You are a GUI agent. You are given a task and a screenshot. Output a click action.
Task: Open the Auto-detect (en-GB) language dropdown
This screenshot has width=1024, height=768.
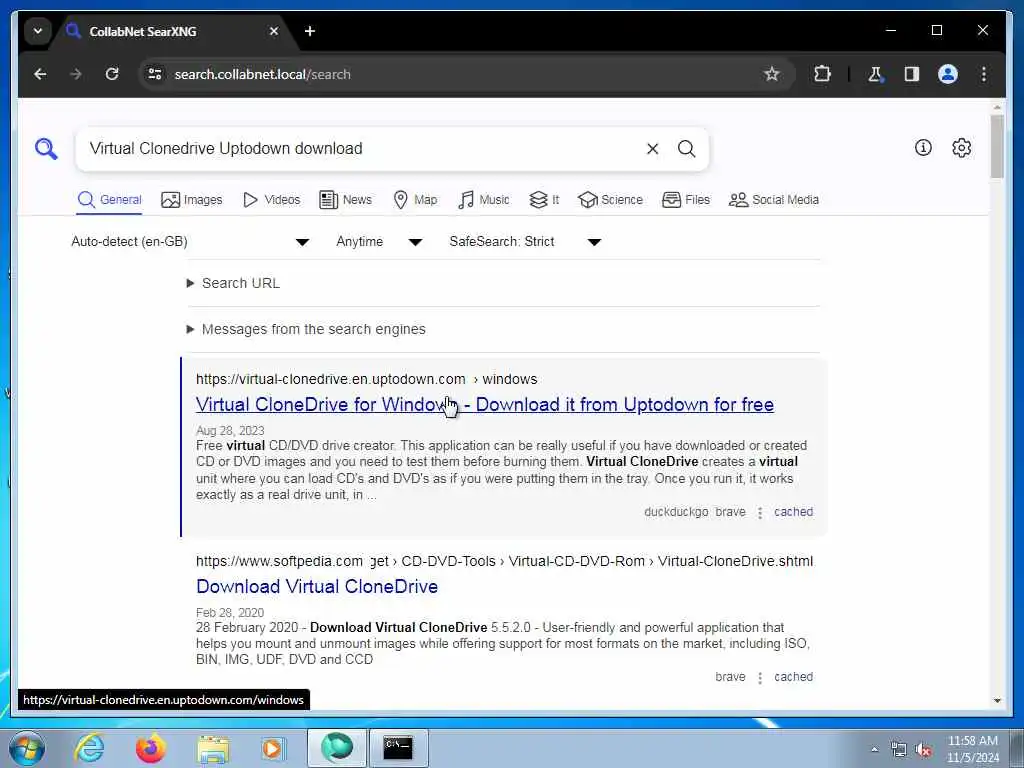pyautogui.click(x=189, y=242)
